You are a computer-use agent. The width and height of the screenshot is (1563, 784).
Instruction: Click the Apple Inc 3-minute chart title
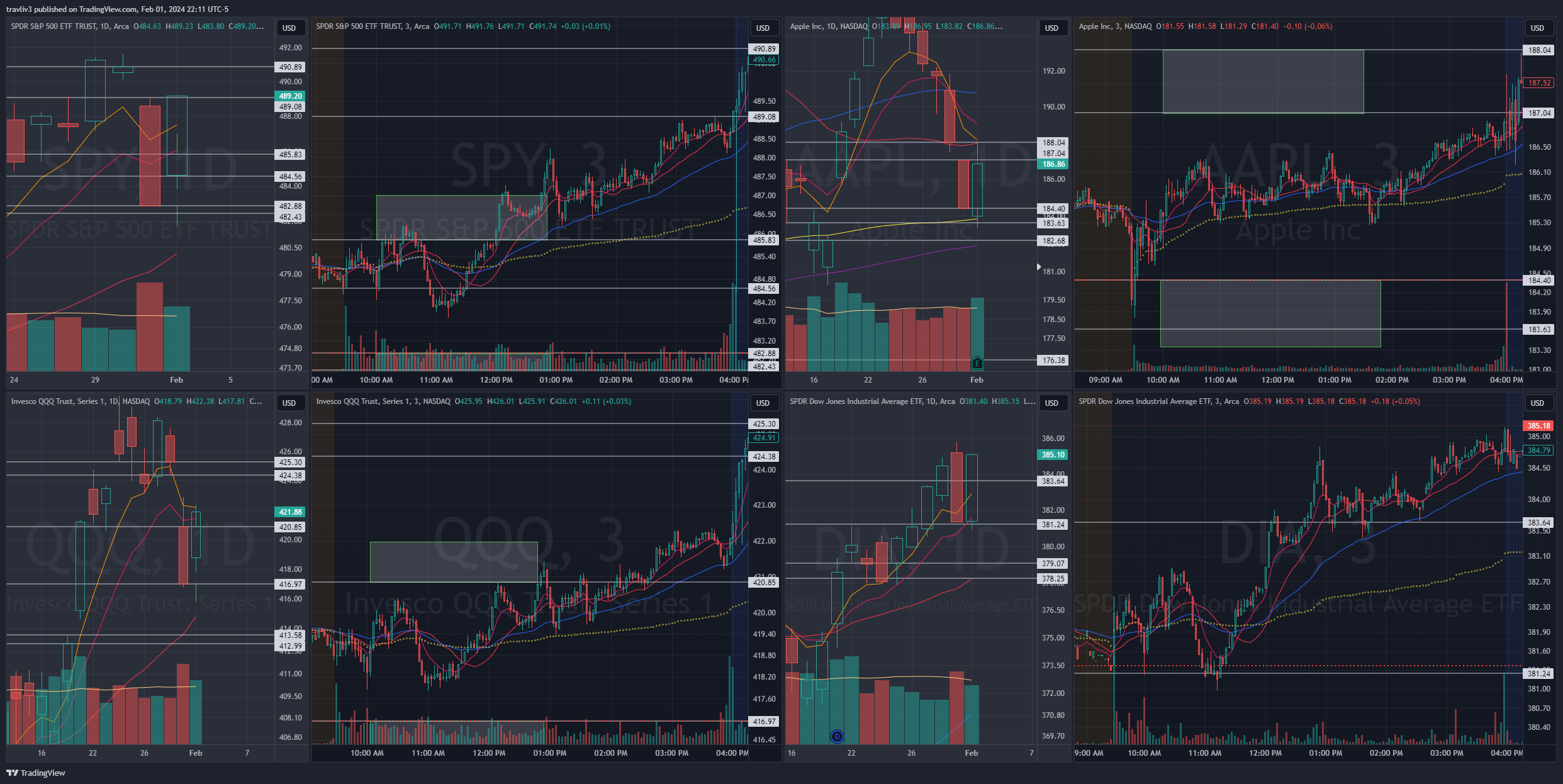tap(1115, 26)
